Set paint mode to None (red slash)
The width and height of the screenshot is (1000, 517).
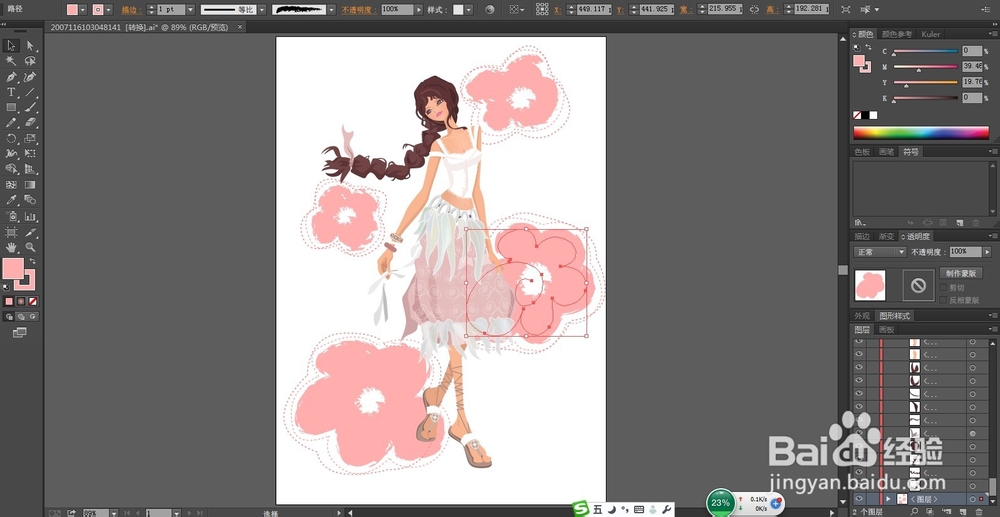pyautogui.click(x=33, y=301)
